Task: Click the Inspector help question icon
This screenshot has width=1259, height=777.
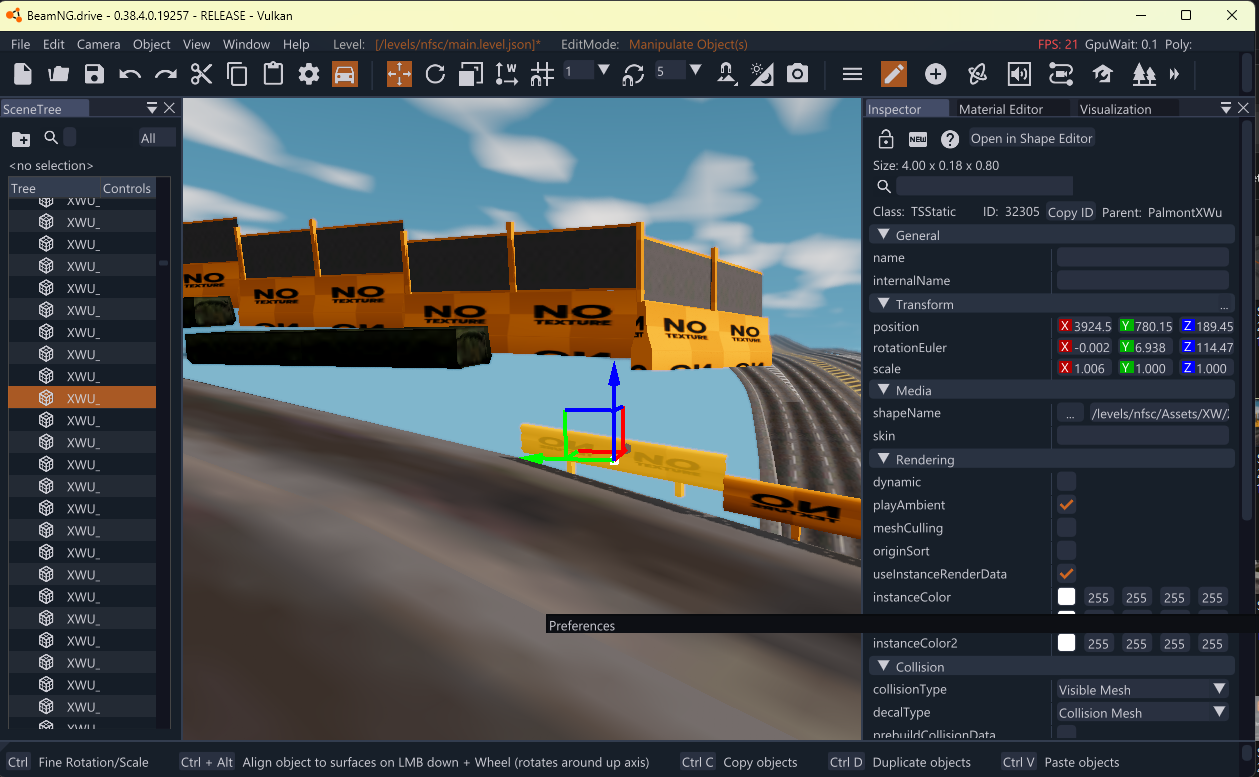Action: click(x=950, y=139)
